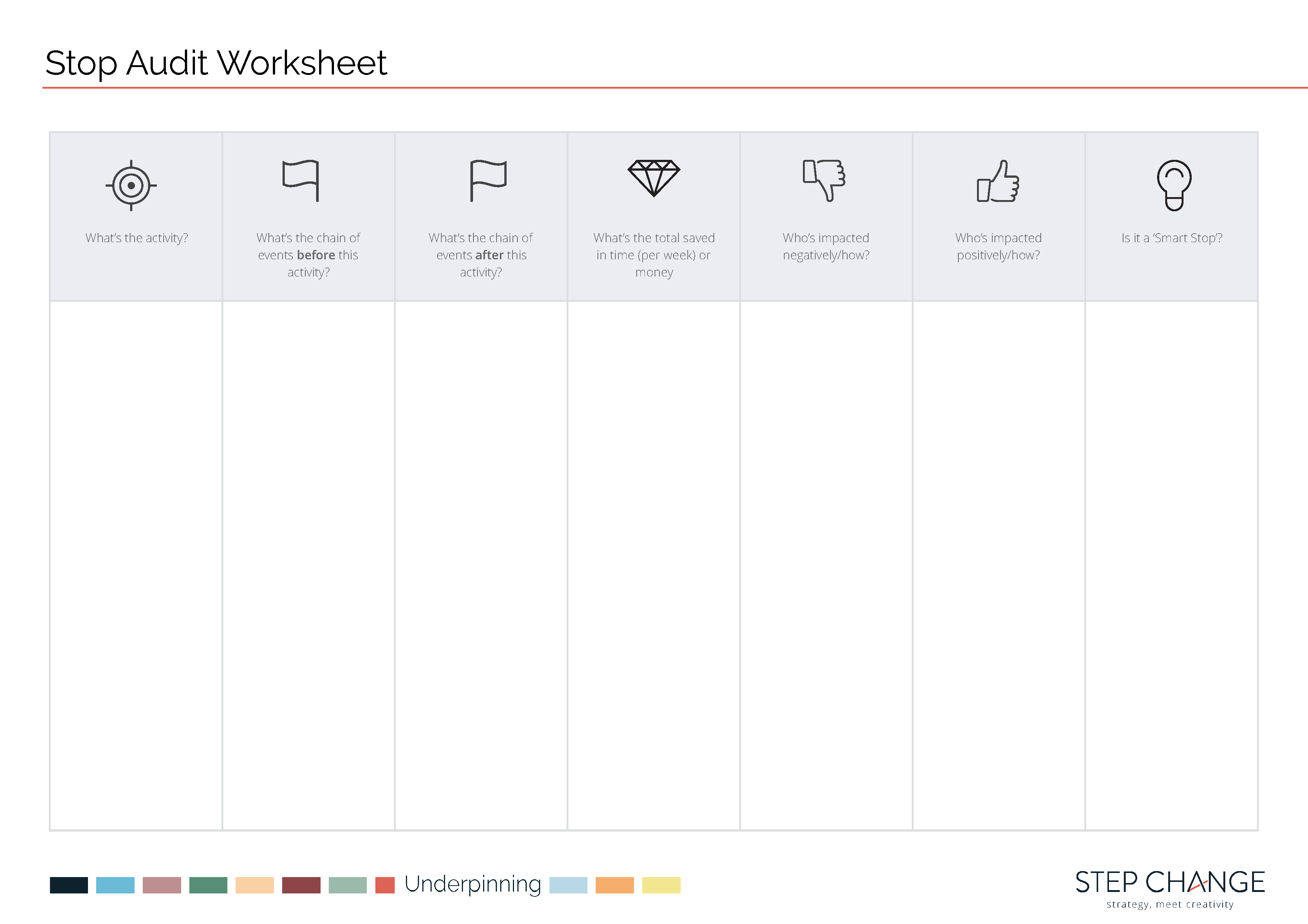Viewport: 1308px width, 924px height.
Task: Select the sage green color swatch
Action: [x=347, y=885]
